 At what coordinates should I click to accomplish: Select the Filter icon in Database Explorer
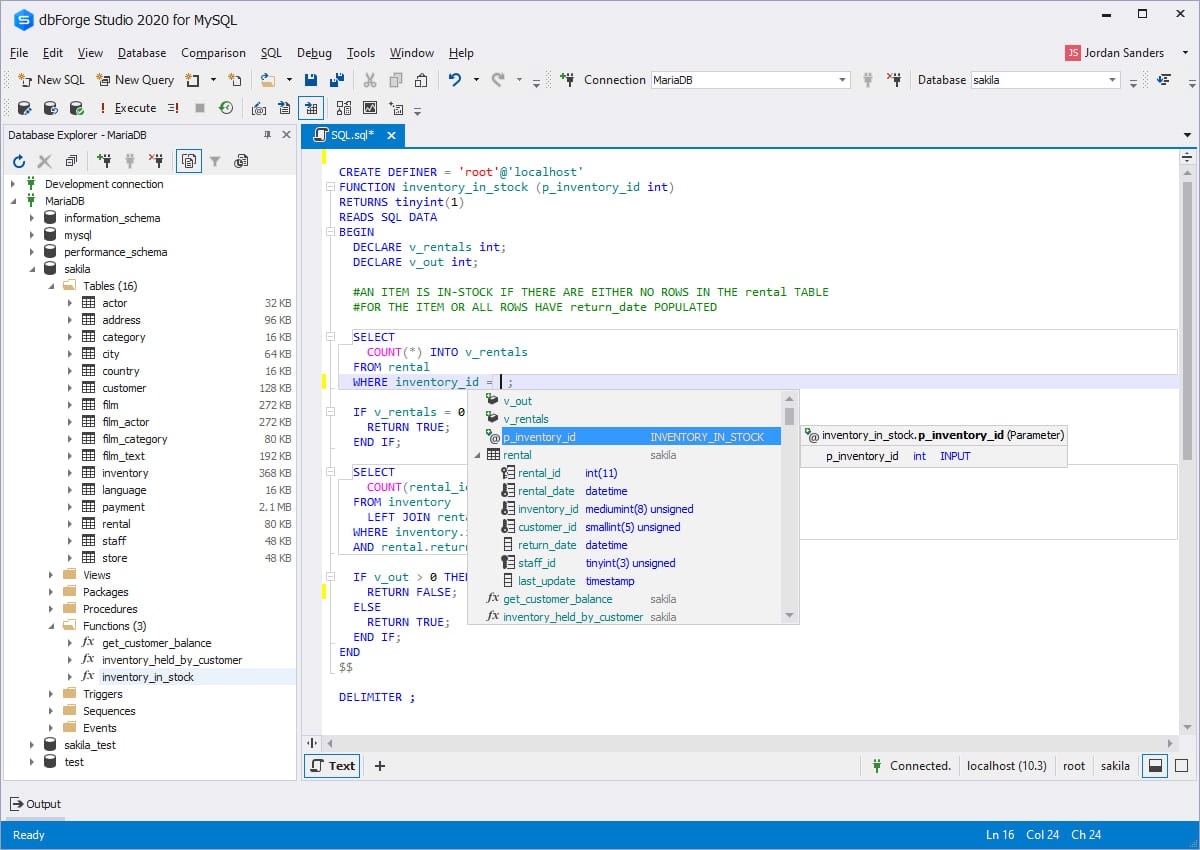click(215, 160)
